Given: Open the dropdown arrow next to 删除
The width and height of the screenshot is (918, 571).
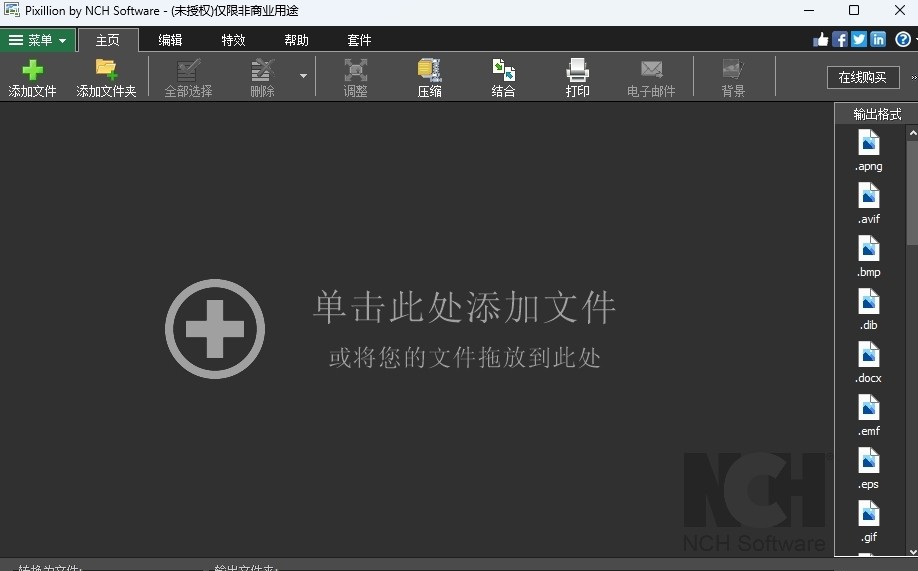Looking at the screenshot, I should click(x=303, y=76).
